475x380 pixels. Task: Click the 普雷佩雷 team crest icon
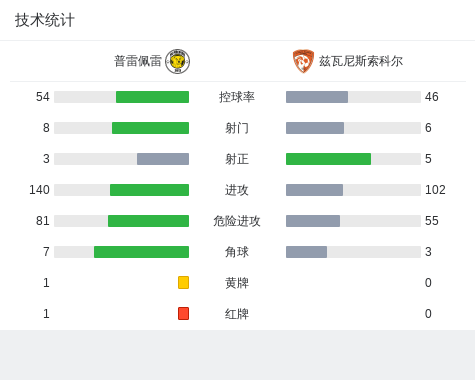178,61
